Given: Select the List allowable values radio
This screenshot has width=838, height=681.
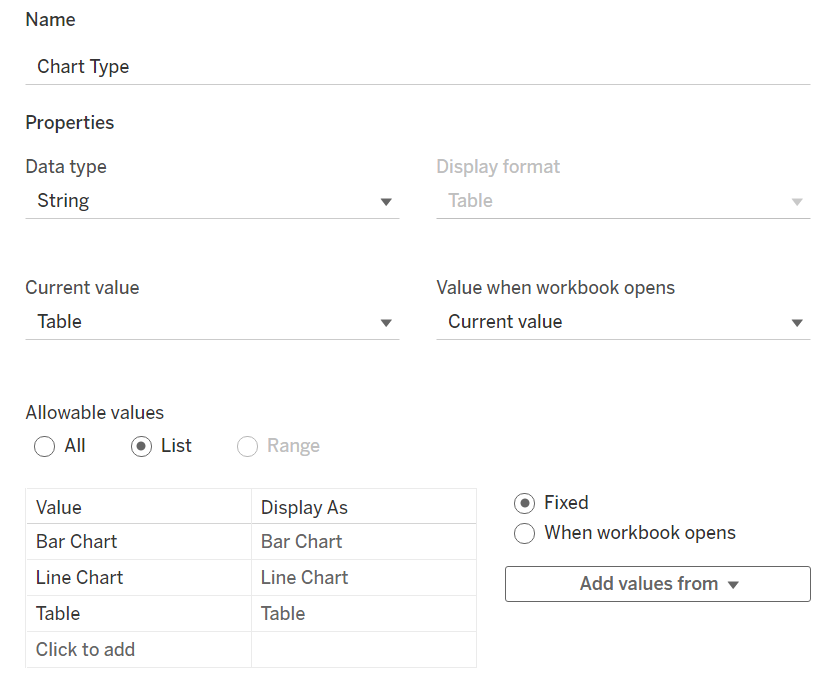Looking at the screenshot, I should click(x=141, y=446).
